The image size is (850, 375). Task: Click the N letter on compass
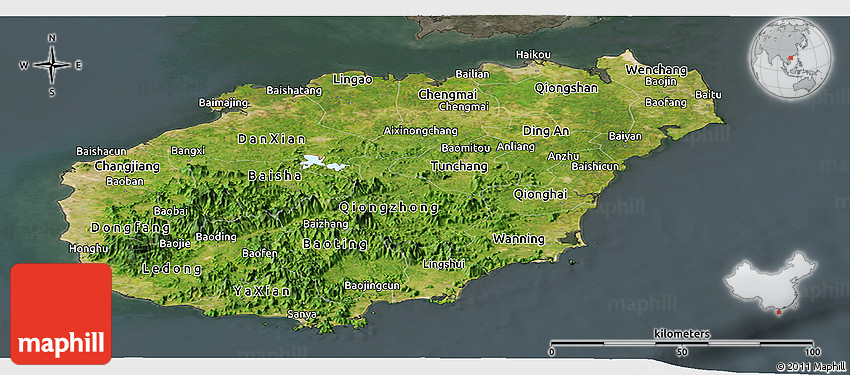coord(52,38)
